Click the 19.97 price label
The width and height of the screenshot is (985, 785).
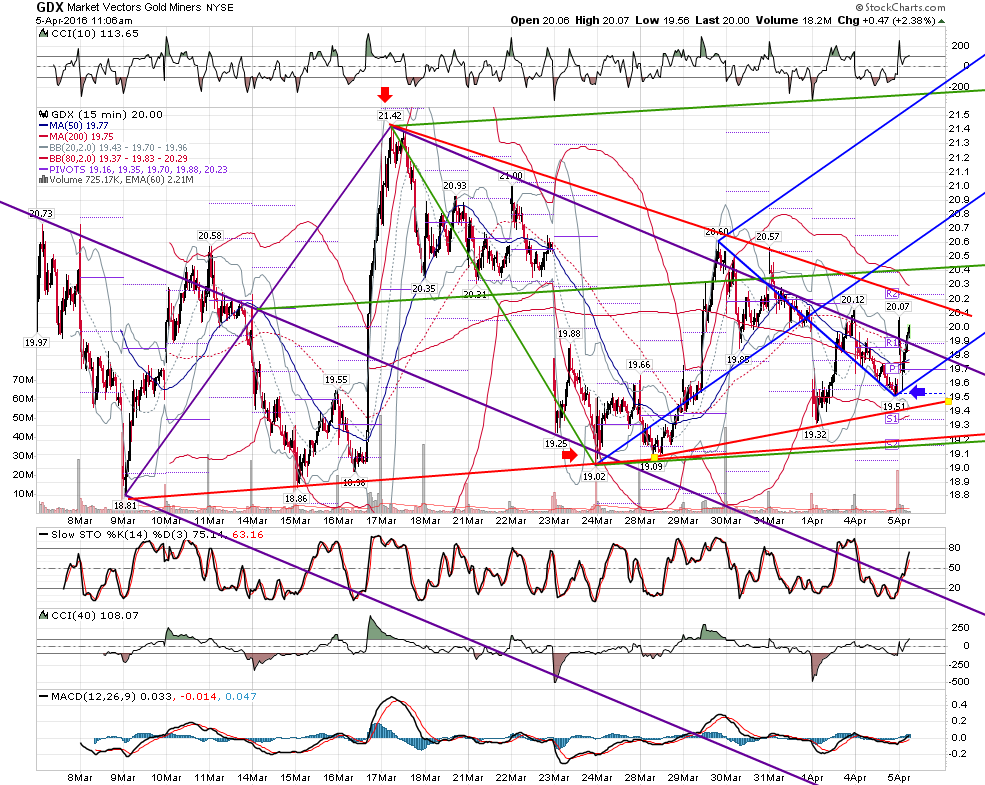click(36, 342)
